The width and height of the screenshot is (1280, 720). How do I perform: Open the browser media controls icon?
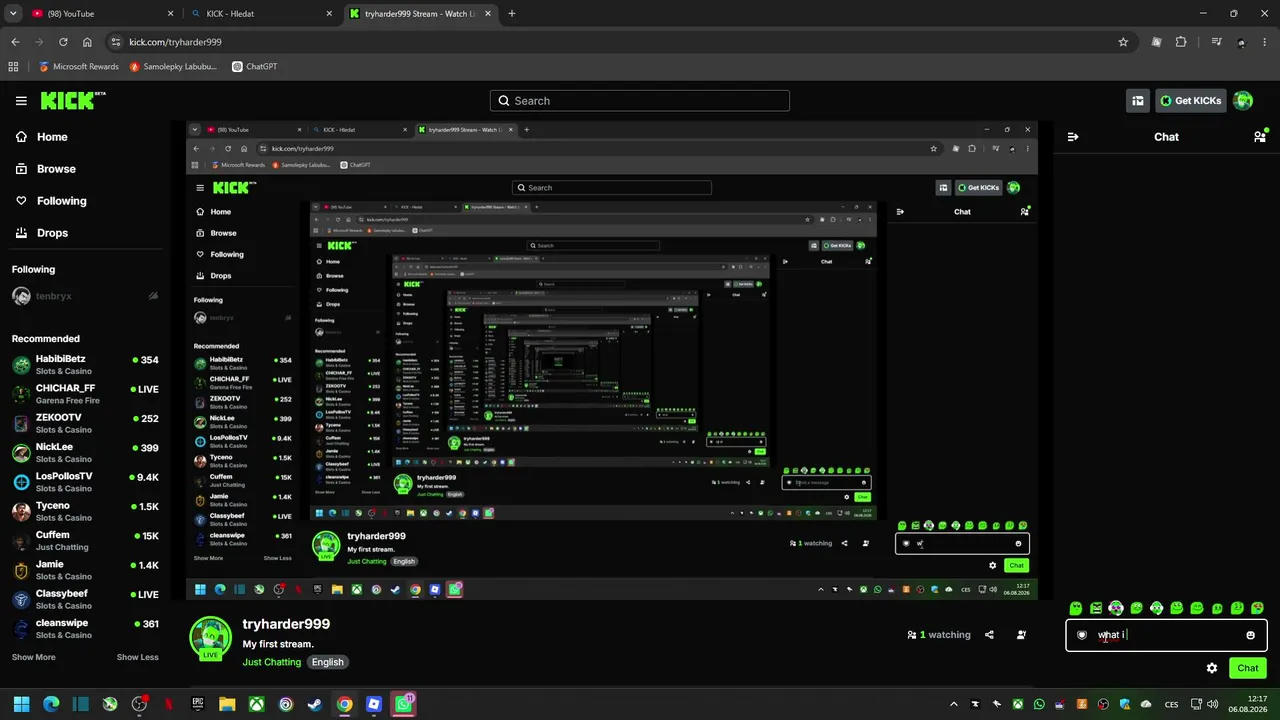pos(1216,42)
